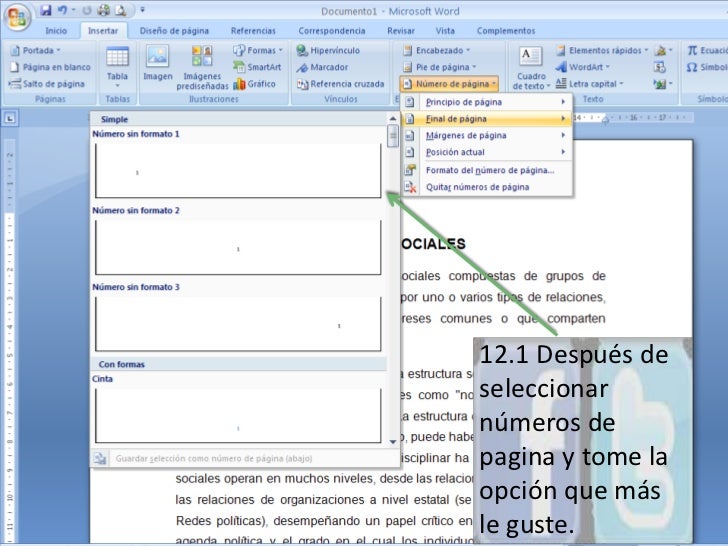Image resolution: width=728 pixels, height=546 pixels.
Task: Open the WordArt dropdown
Action: point(583,67)
